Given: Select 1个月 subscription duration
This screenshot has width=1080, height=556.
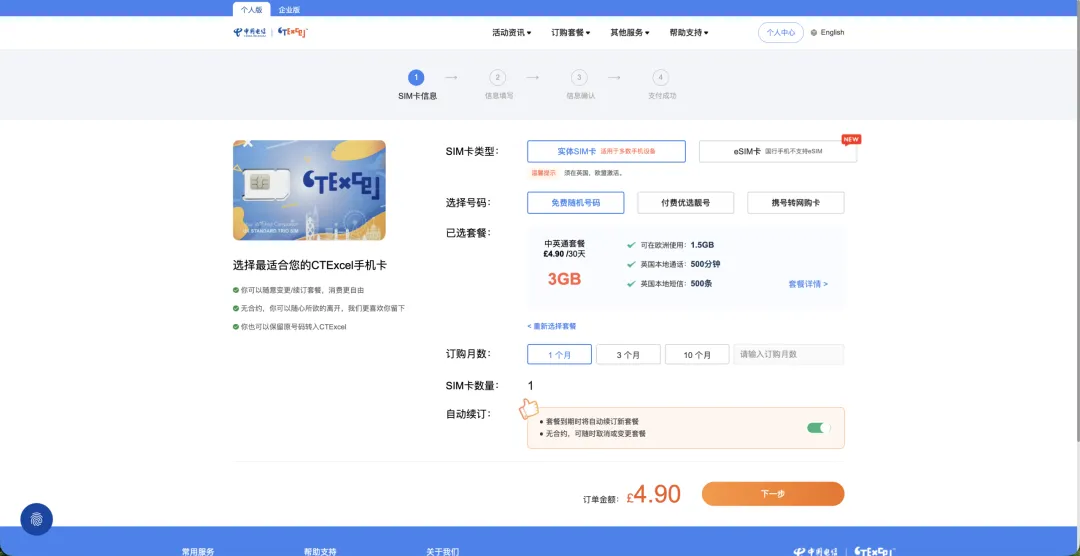Looking at the screenshot, I should 559,354.
